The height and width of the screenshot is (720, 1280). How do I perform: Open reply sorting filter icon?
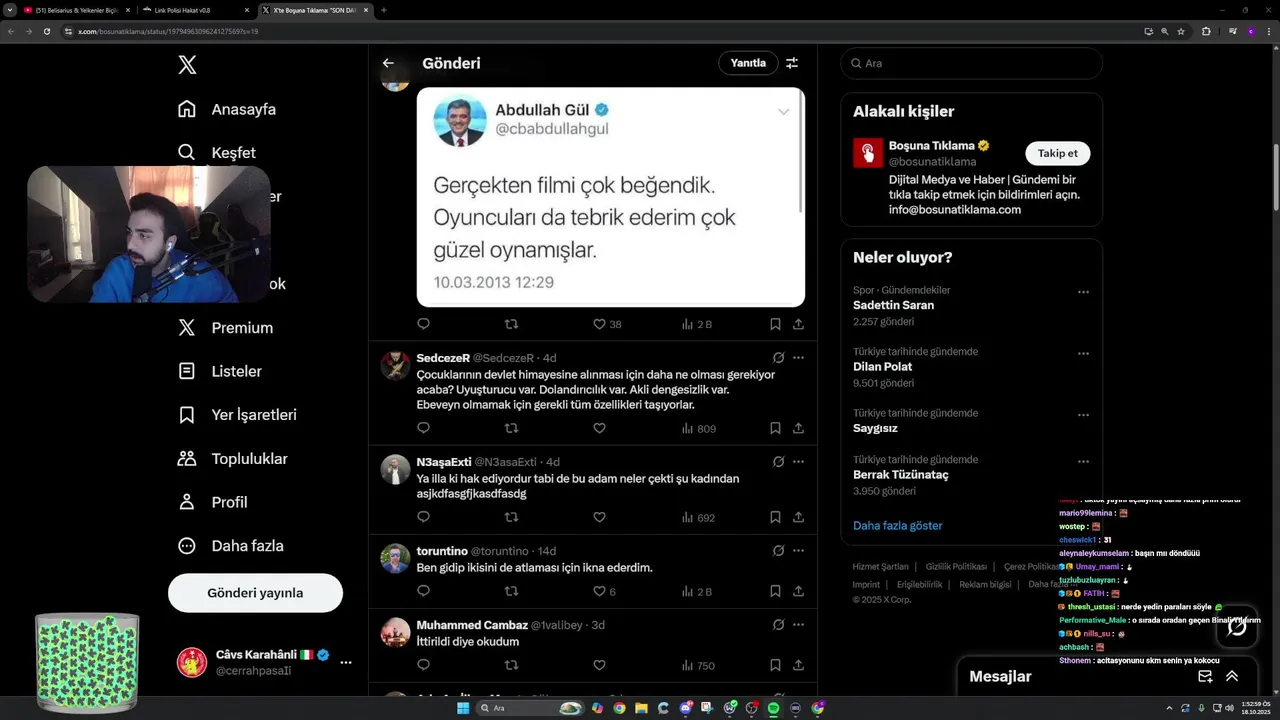(792, 63)
